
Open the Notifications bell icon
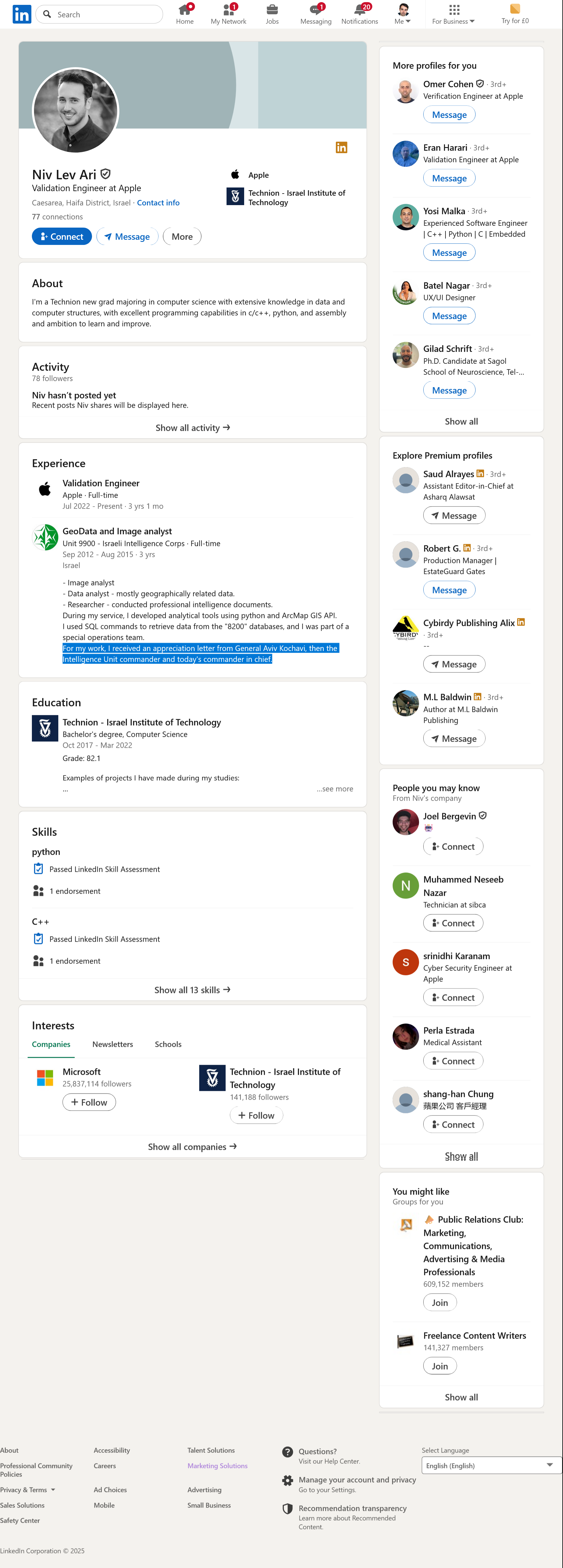point(360,10)
